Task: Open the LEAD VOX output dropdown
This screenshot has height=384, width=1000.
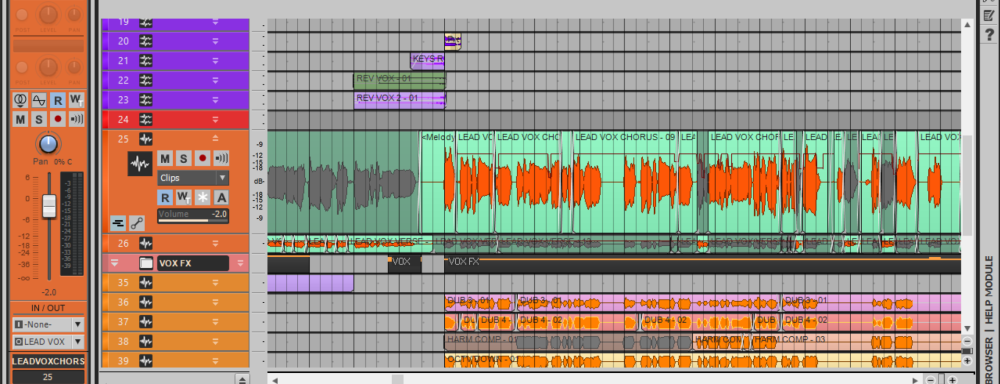Action: pos(48,342)
